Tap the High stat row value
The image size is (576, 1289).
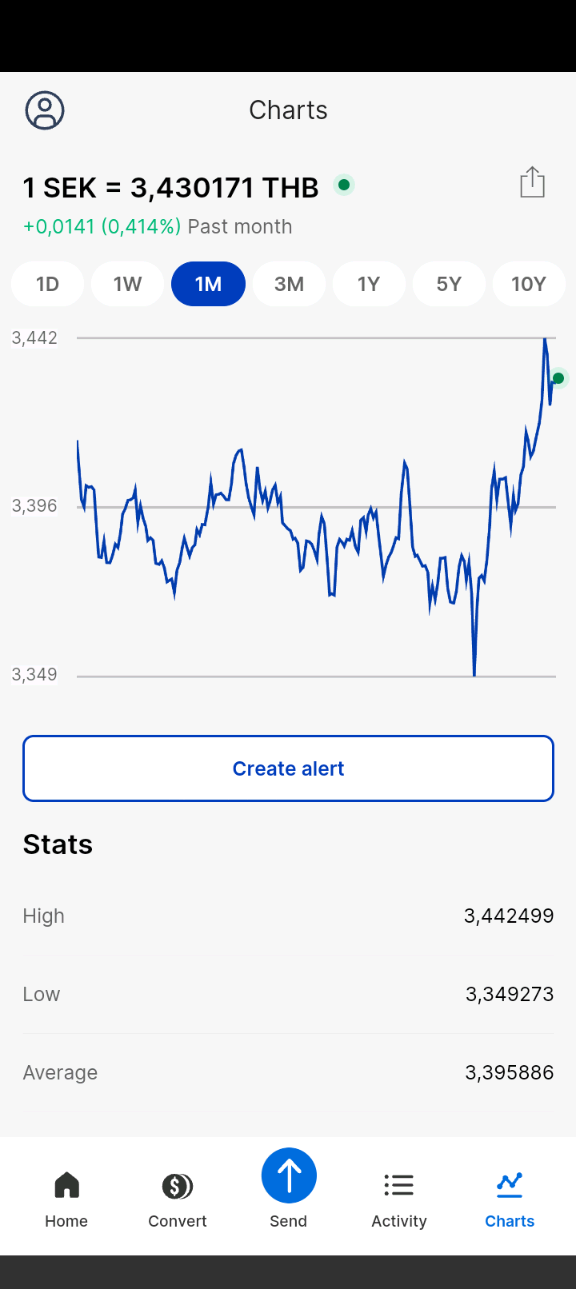click(x=509, y=916)
